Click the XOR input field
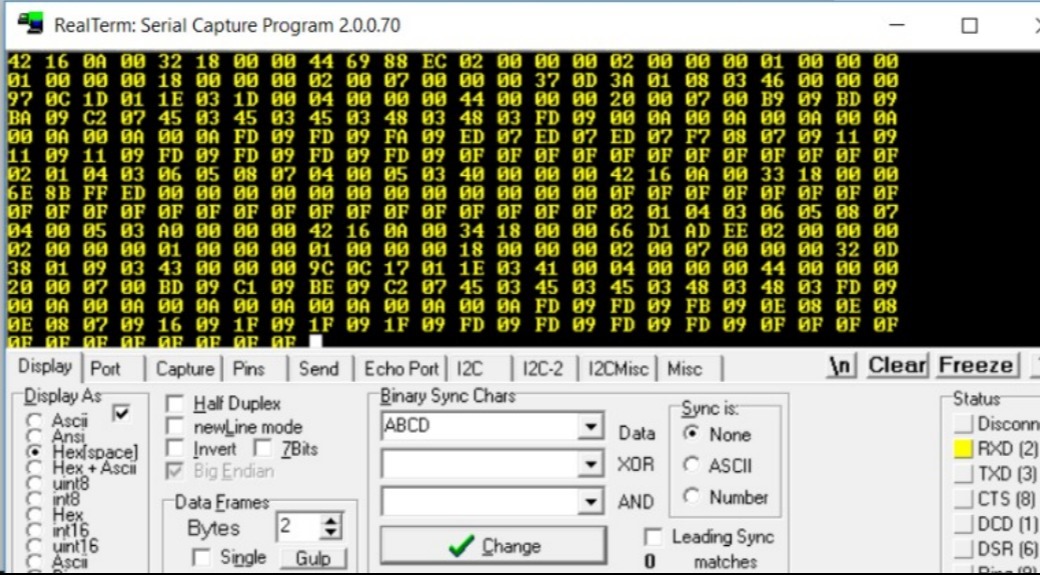1040x575 pixels. point(480,464)
